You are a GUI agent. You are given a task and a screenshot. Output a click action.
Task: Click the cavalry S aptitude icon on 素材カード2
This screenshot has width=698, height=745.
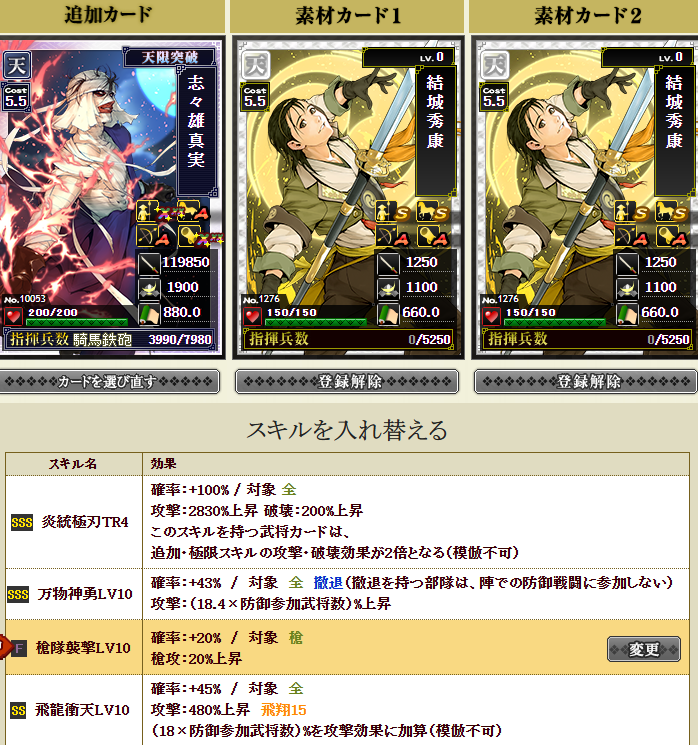672,212
